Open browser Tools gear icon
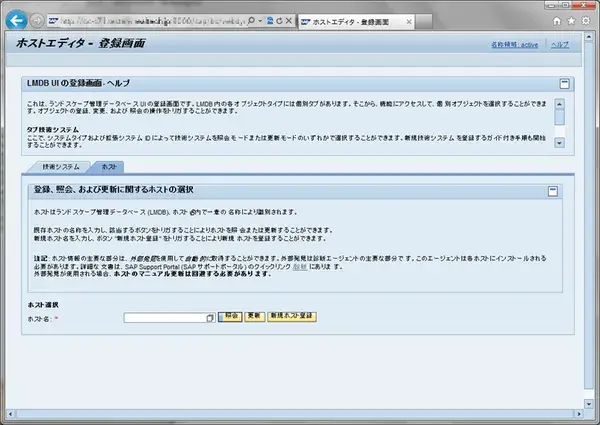Screen dimensions: 600x425 (586, 21)
